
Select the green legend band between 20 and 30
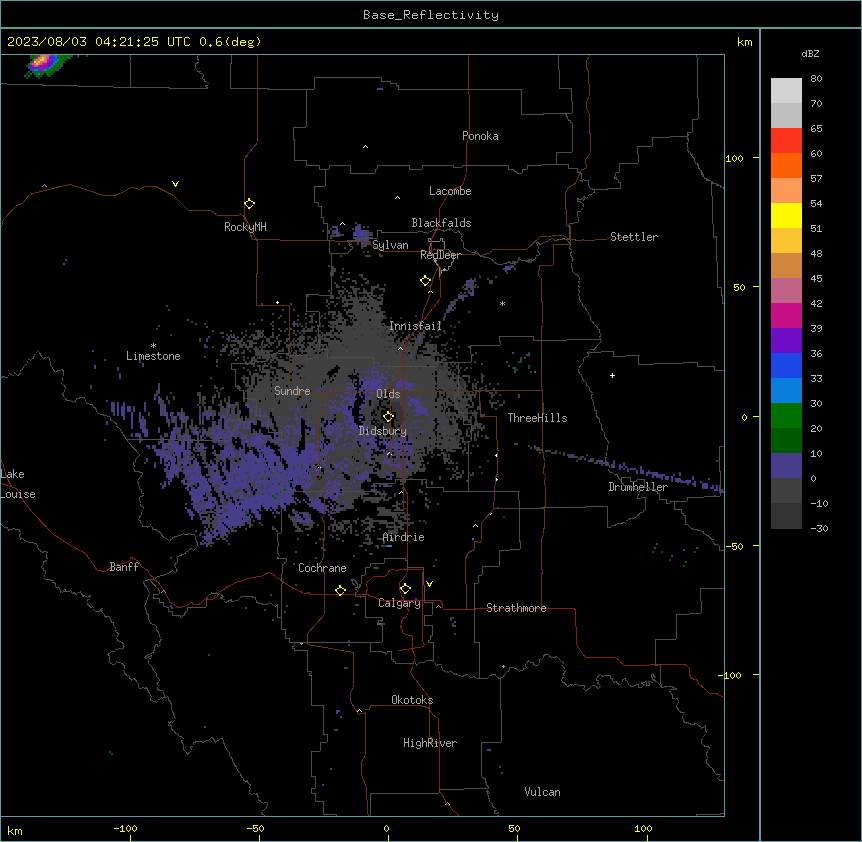pos(786,416)
